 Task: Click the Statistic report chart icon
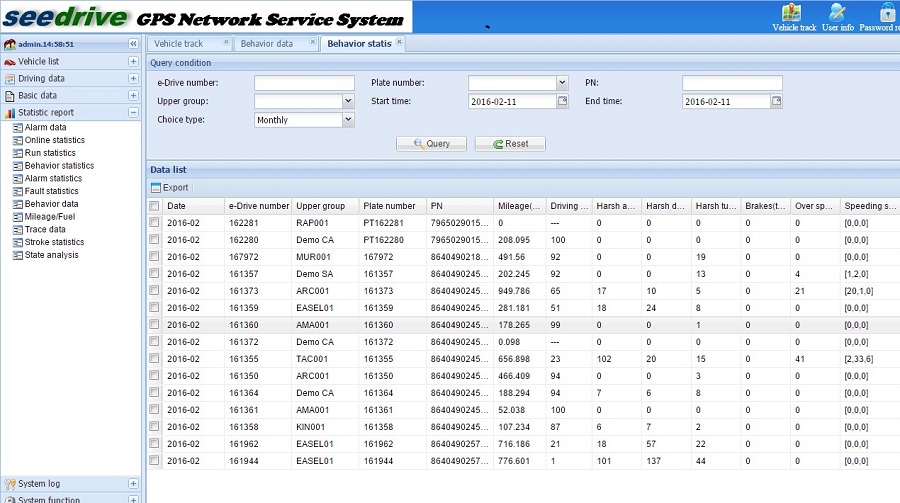(x=10, y=113)
